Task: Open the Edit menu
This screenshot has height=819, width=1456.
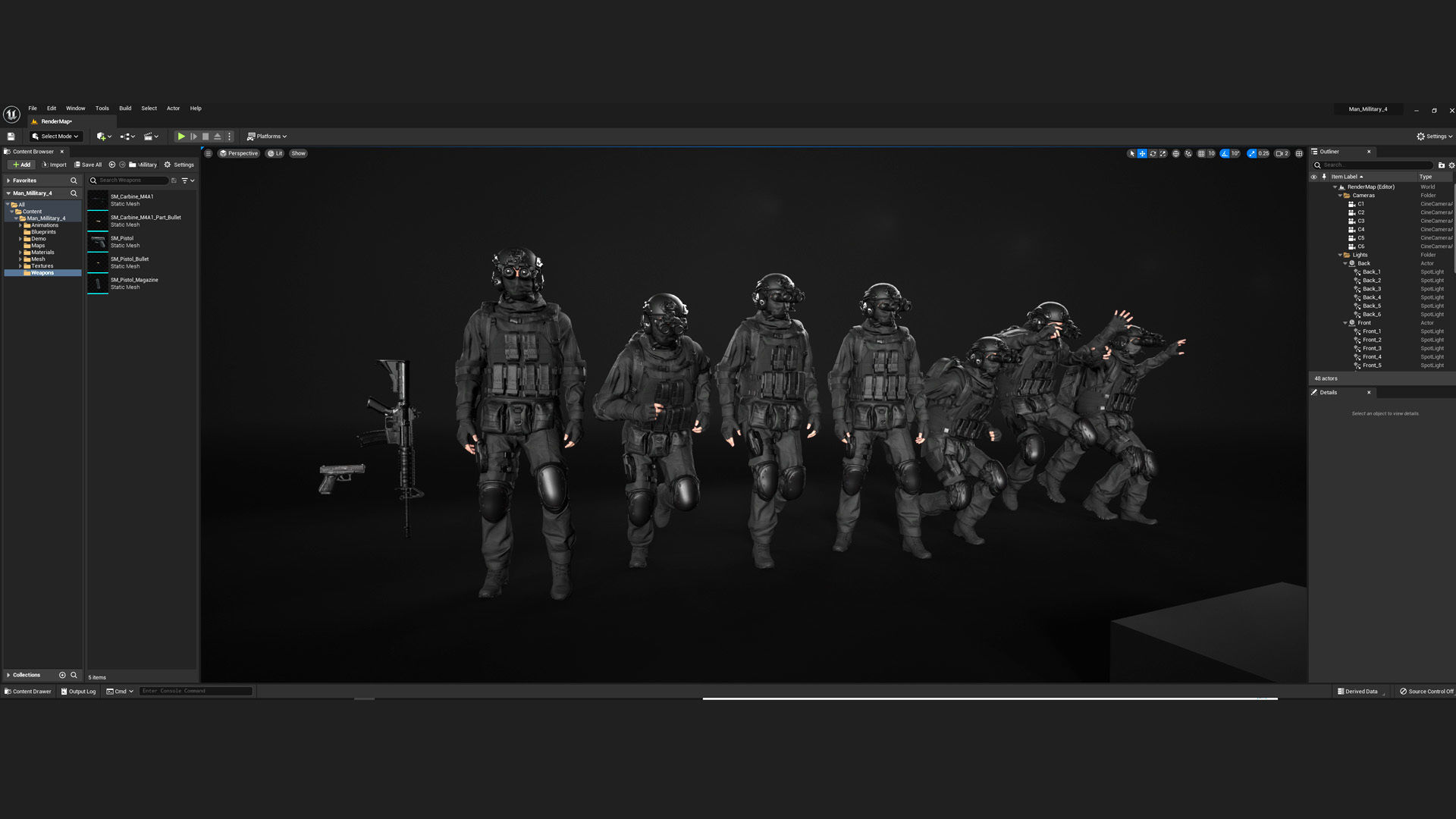Action: 52,108
